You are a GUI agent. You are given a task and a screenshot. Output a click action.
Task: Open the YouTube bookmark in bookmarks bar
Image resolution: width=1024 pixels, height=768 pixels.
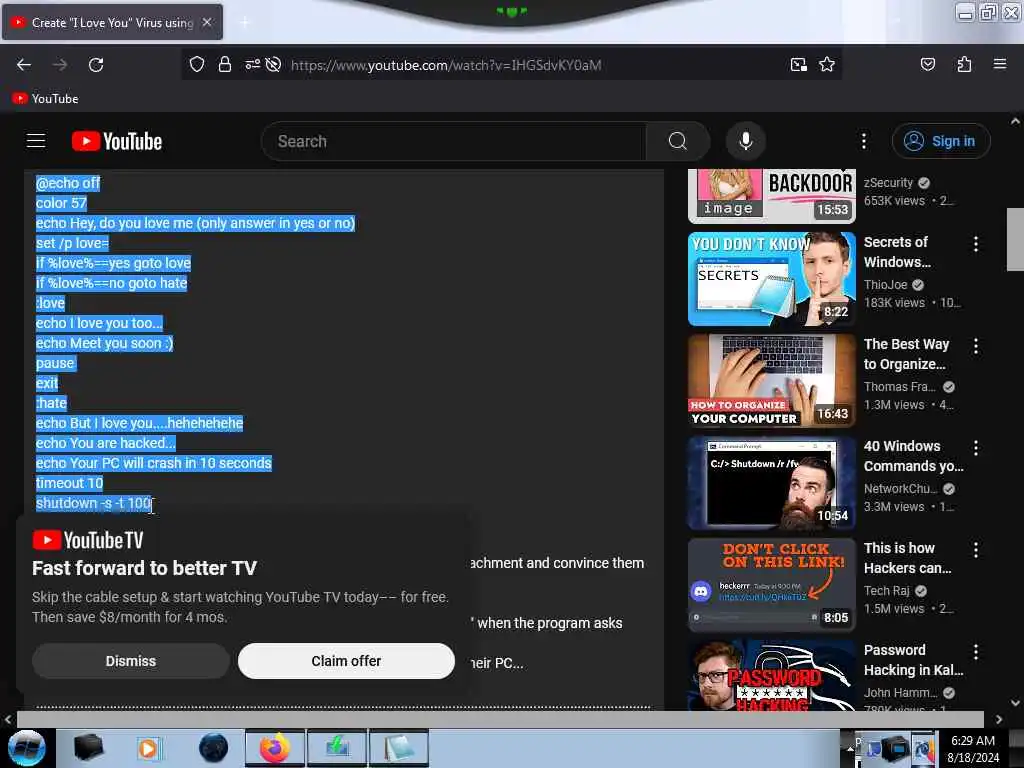tap(46, 99)
